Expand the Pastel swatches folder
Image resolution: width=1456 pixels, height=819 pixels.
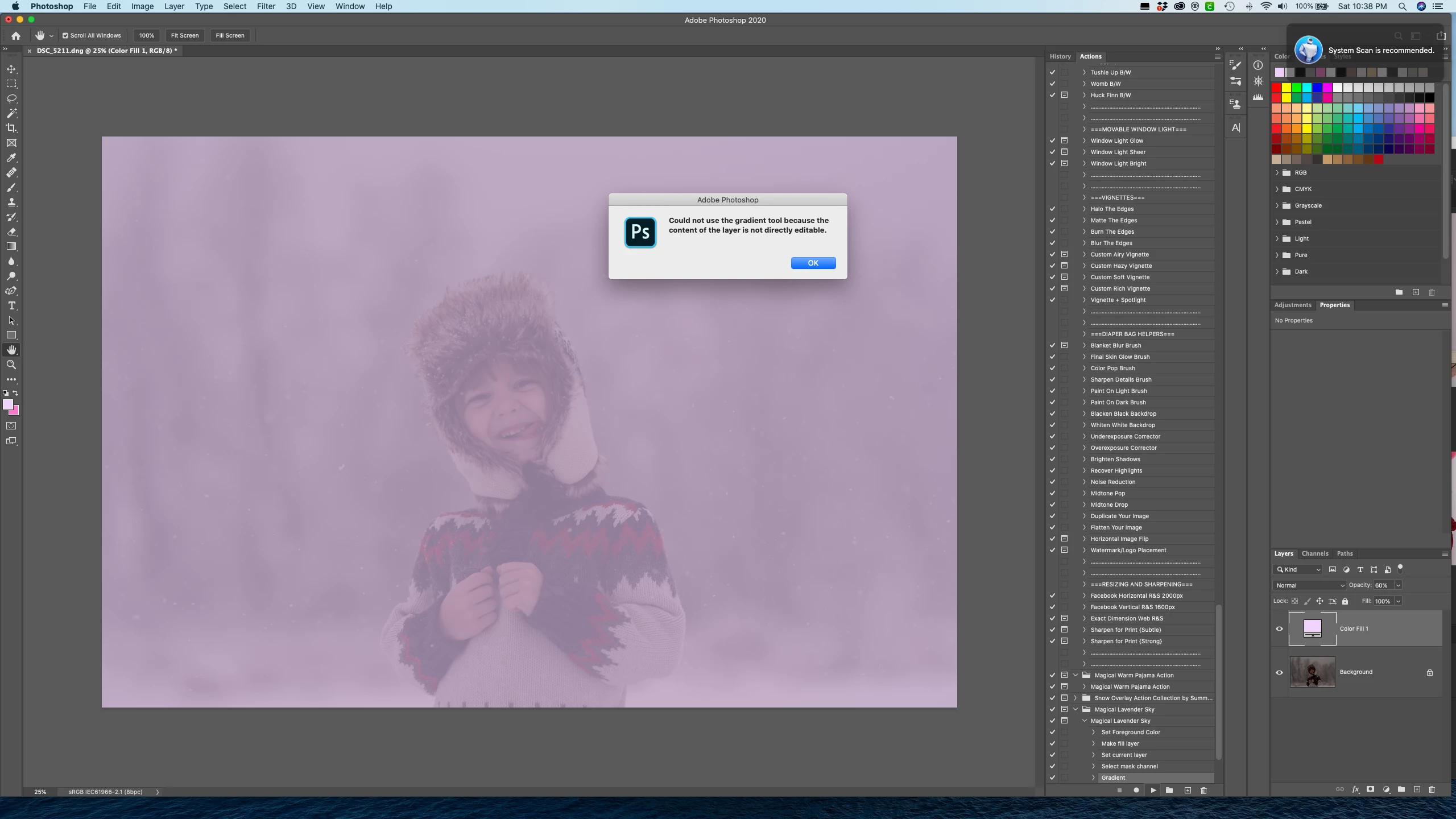coord(1277,222)
